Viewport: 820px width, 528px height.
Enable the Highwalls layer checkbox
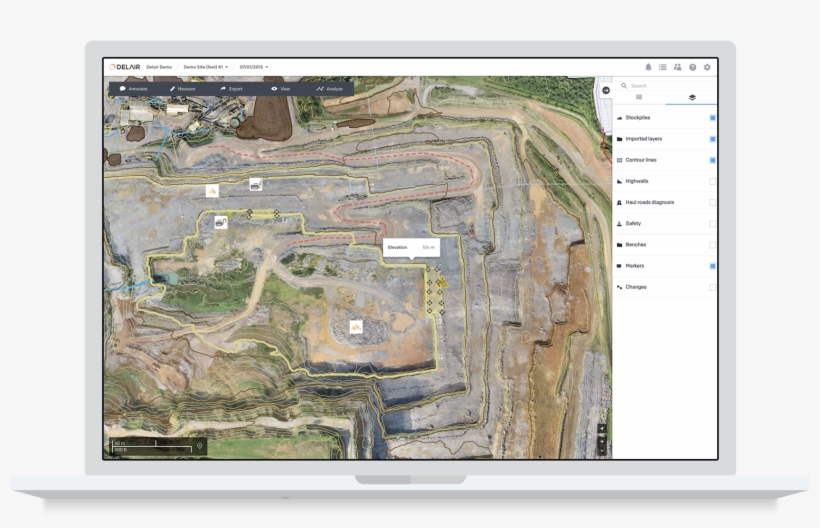tap(712, 181)
